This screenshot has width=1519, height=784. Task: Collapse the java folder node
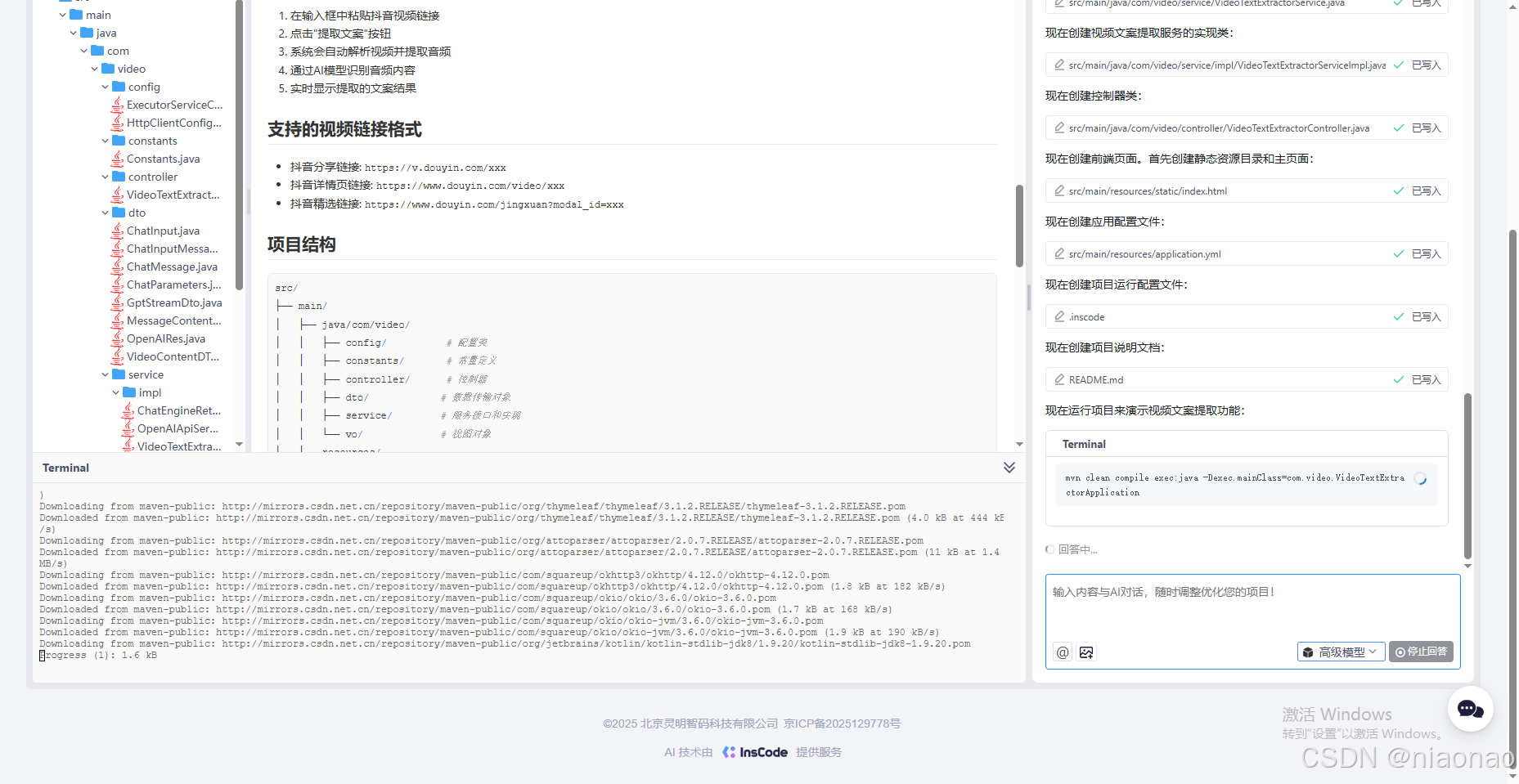74,33
